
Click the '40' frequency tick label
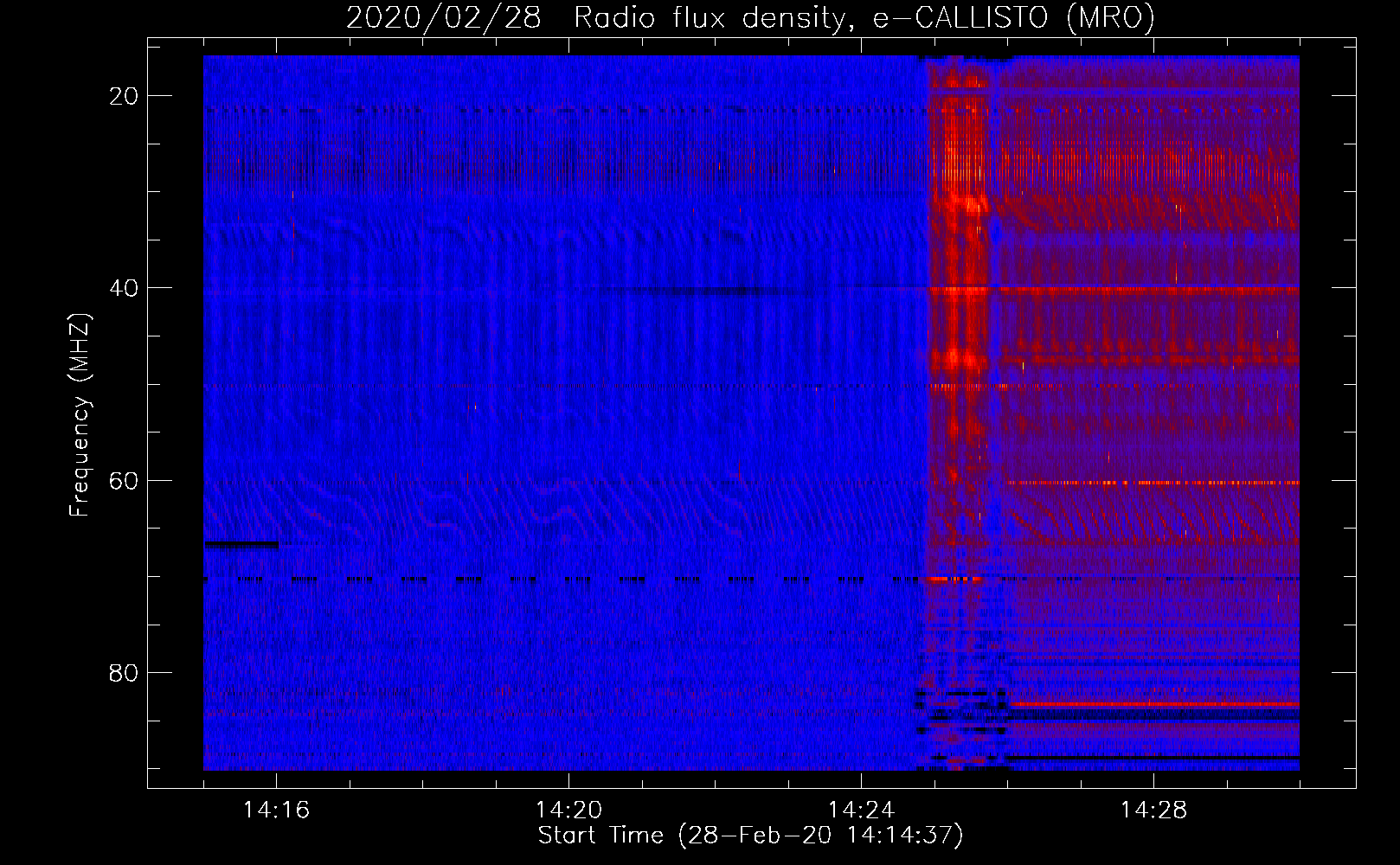coord(124,288)
